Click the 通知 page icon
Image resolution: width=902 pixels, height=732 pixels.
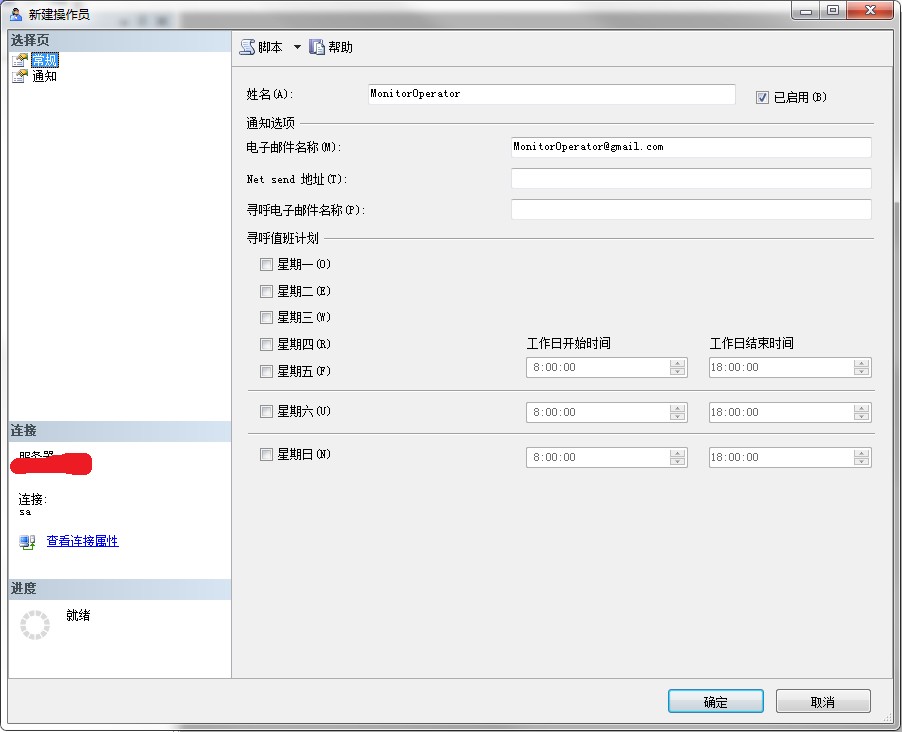tap(20, 76)
